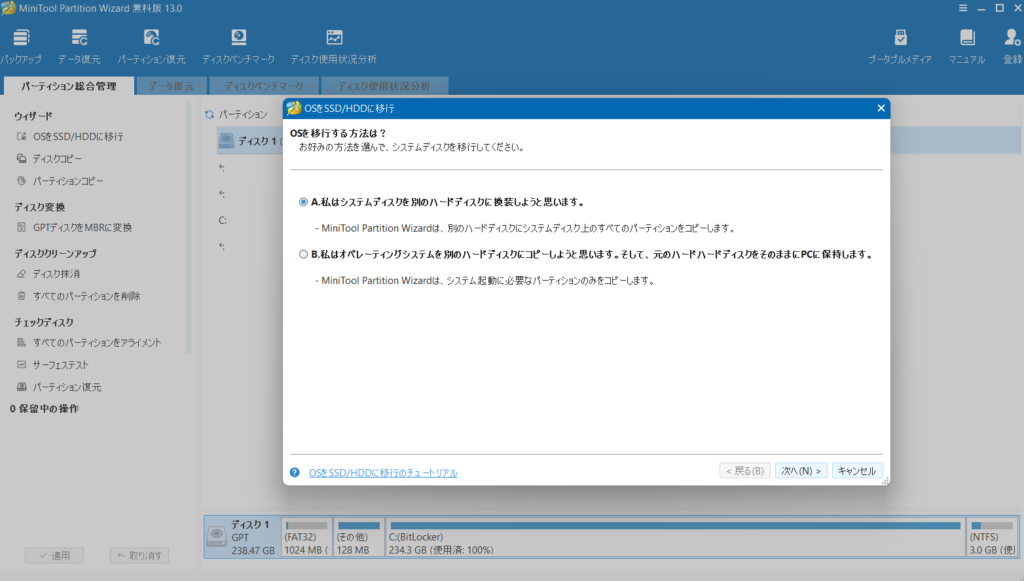Select GPTディスクをMBRに変換 in sidebar
Screen dimensions: 1024x581
pos(82,227)
